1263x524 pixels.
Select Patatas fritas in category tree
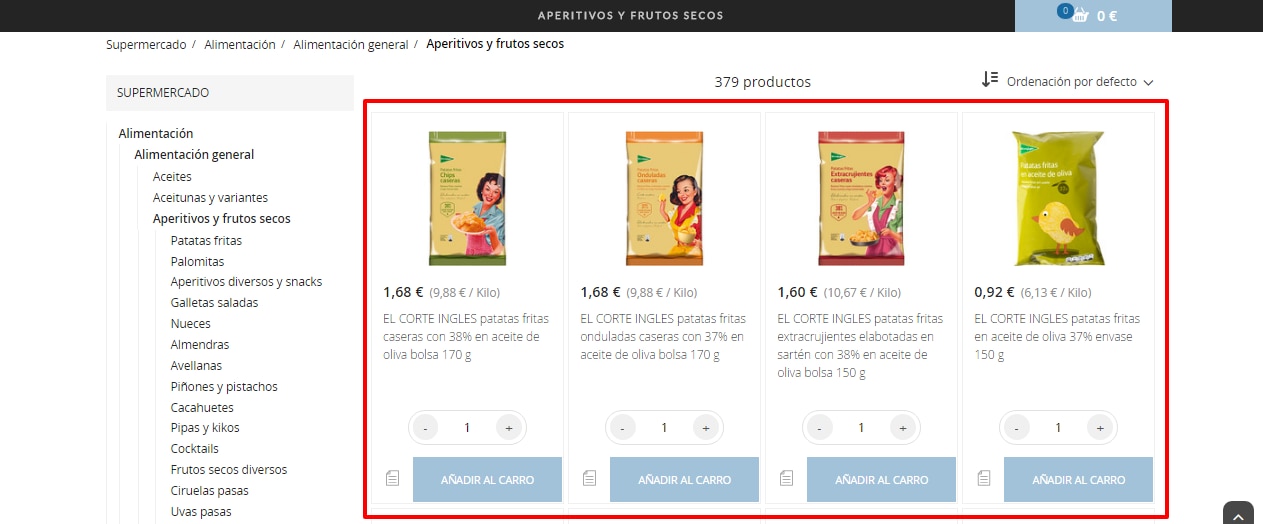pos(206,240)
